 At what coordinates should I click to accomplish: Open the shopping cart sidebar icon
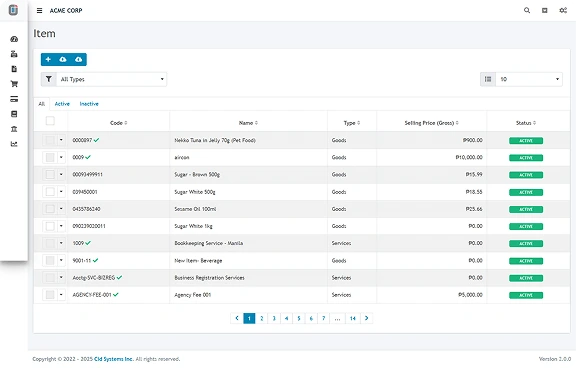[14, 84]
